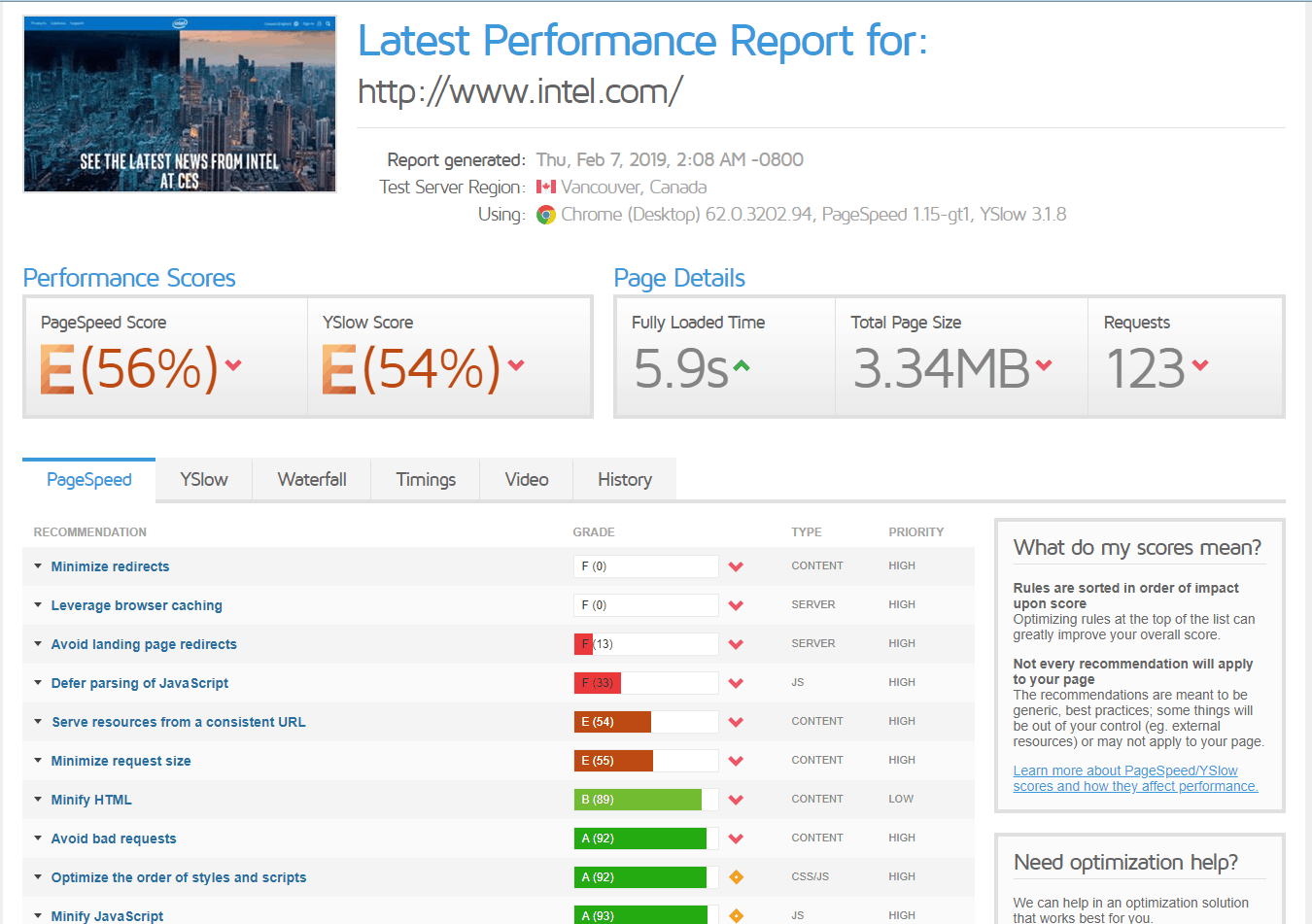Open the History tab
The height and width of the screenshot is (924, 1312).
[625, 480]
